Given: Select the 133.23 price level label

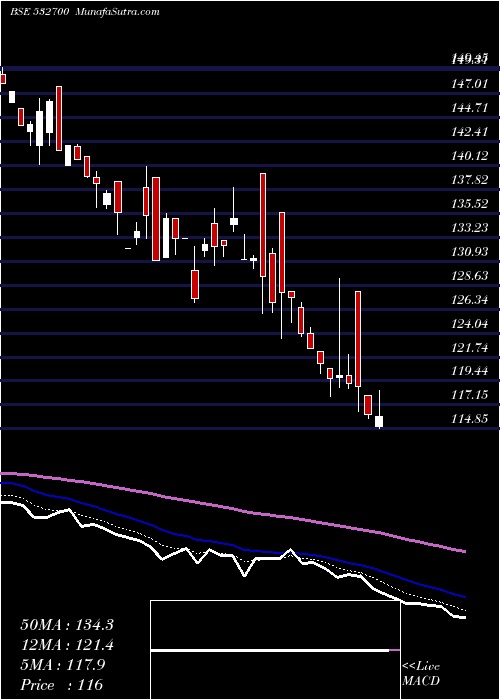Looking at the screenshot, I should coord(469,228).
